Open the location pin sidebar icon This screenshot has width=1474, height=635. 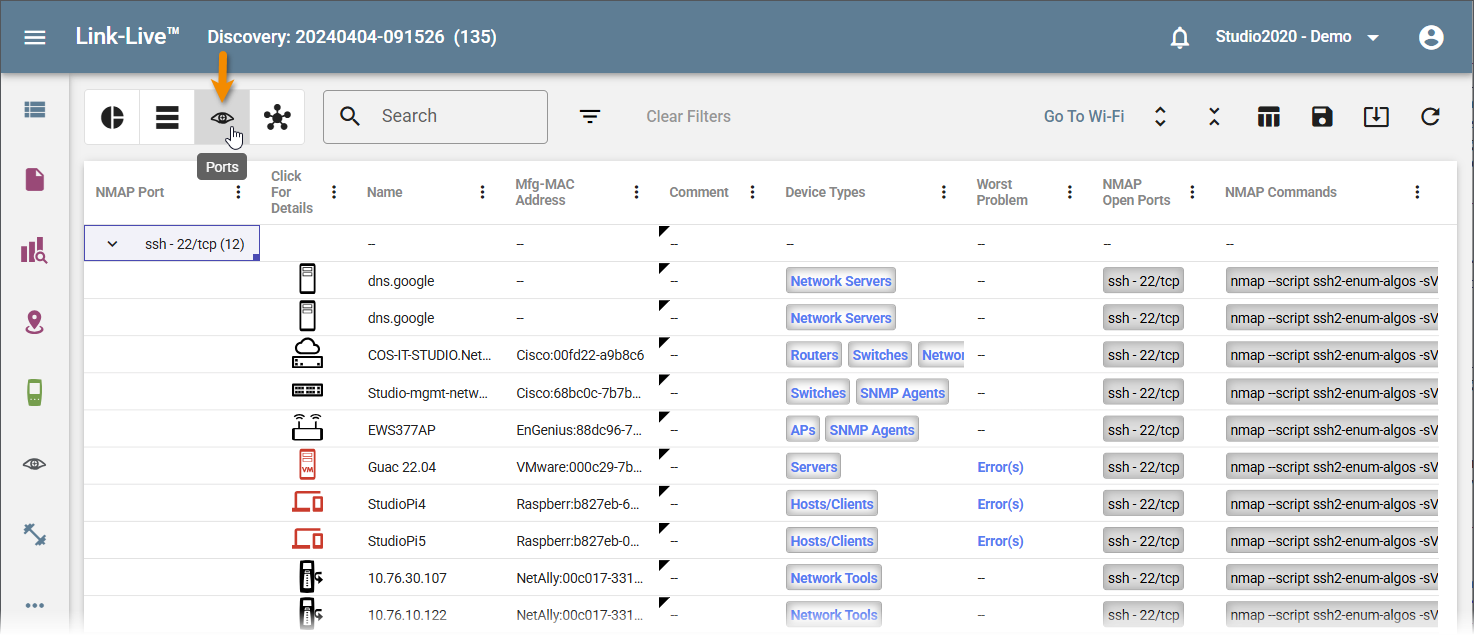point(35,322)
